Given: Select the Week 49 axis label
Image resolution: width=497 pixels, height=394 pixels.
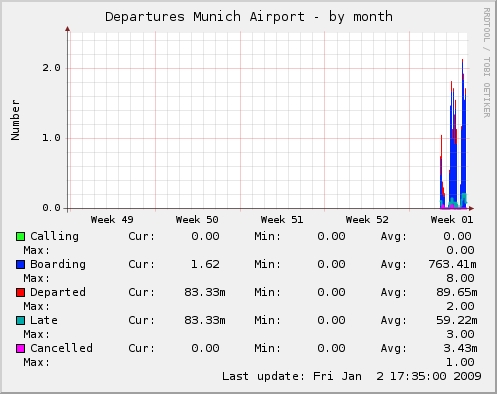Looking at the screenshot, I should pyautogui.click(x=112, y=220).
